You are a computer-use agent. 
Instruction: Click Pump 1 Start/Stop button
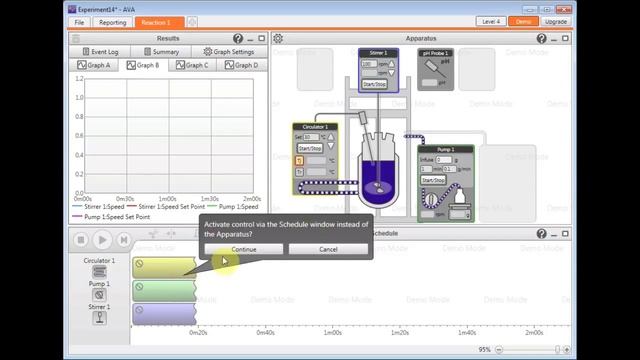coord(433,180)
